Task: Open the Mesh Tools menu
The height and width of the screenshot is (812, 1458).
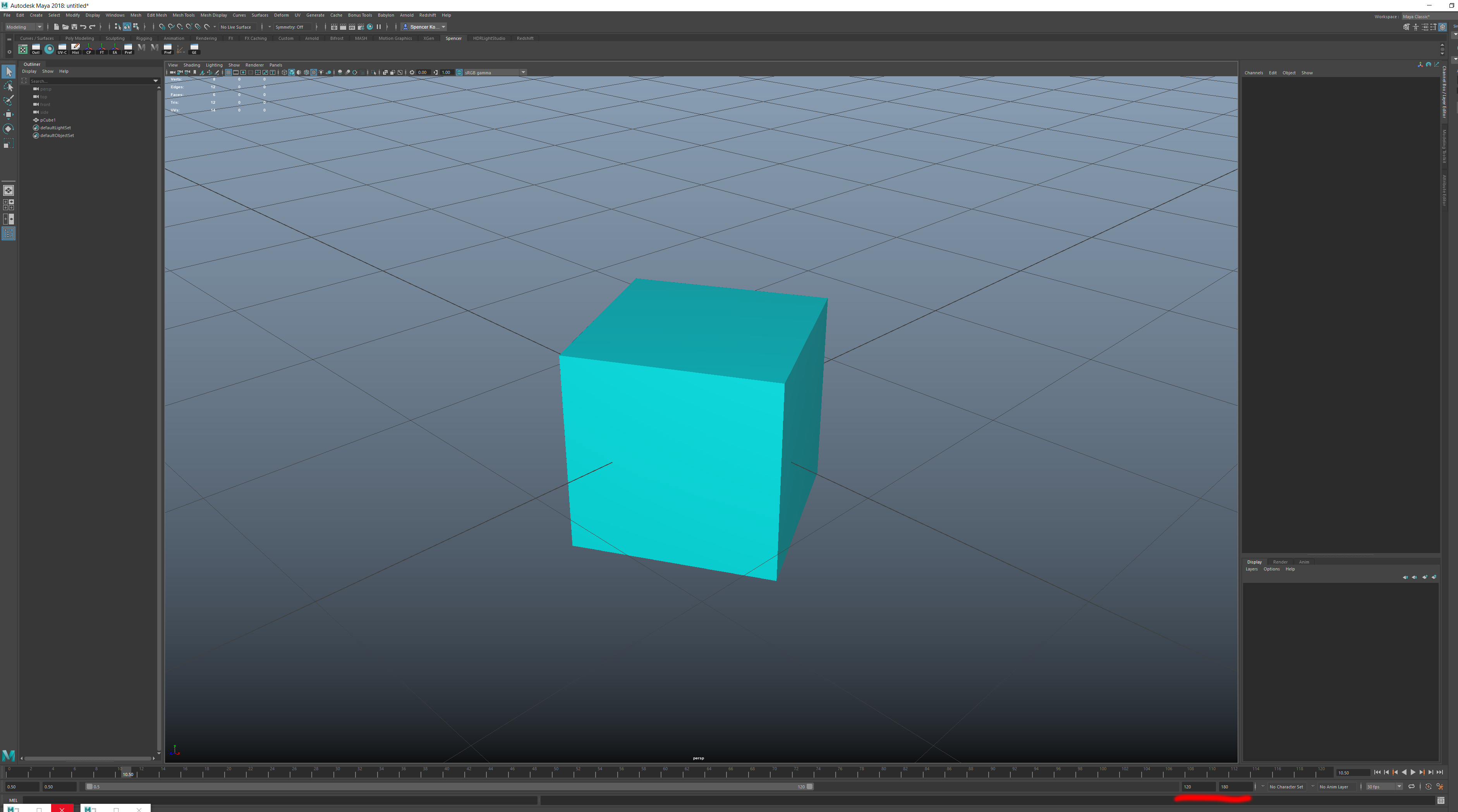Action: pos(184,15)
